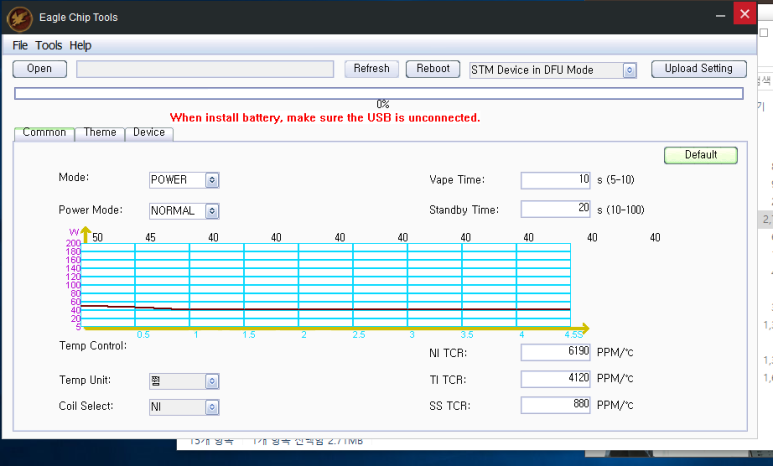This screenshot has height=466, width=773.
Task: Click the file path field beside Open
Action: point(205,69)
